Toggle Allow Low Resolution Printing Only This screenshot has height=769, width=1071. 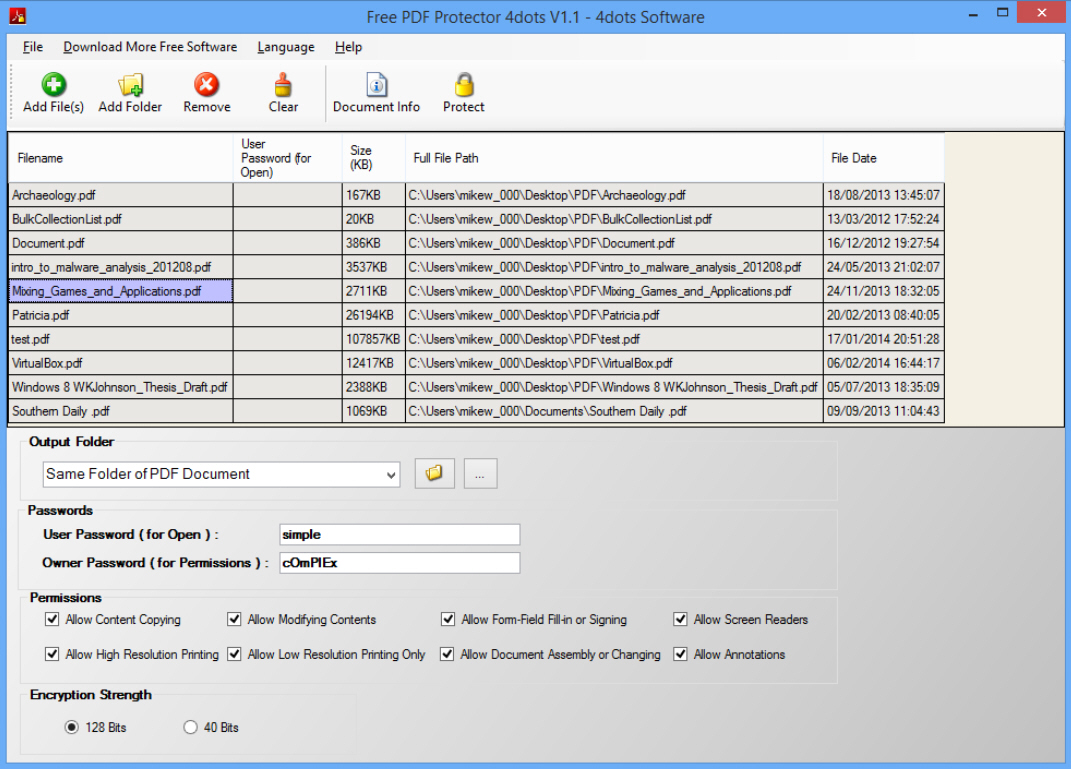[x=234, y=654]
